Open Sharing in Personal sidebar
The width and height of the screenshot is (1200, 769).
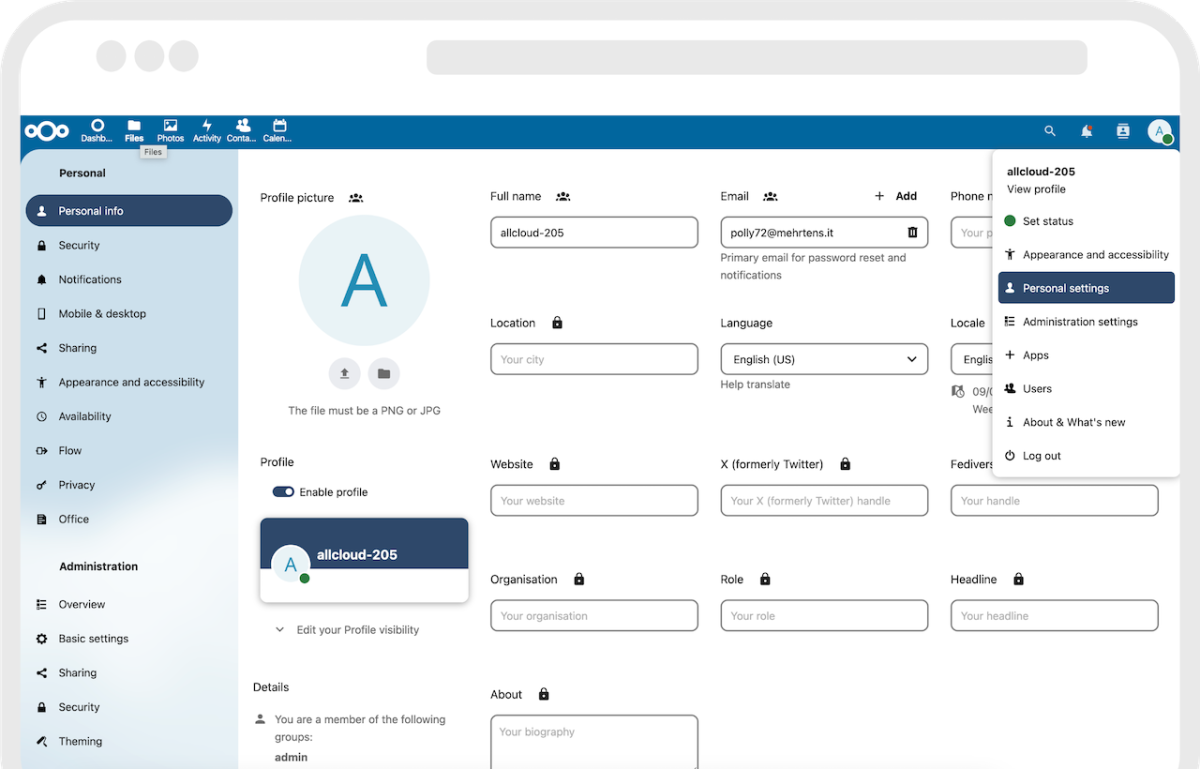pyautogui.click(x=129, y=348)
